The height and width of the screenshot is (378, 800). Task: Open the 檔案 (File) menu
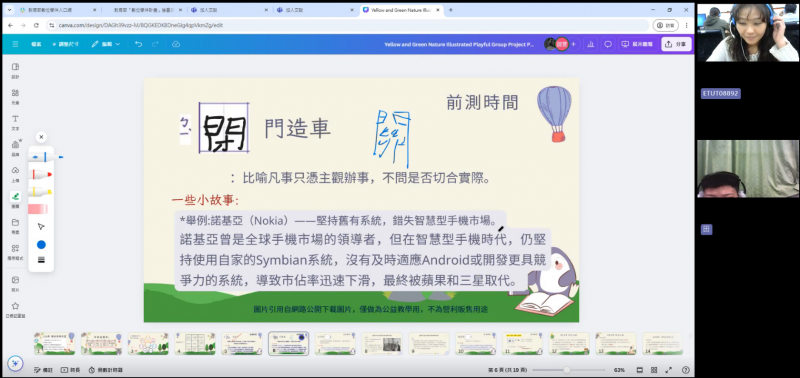click(x=36, y=44)
